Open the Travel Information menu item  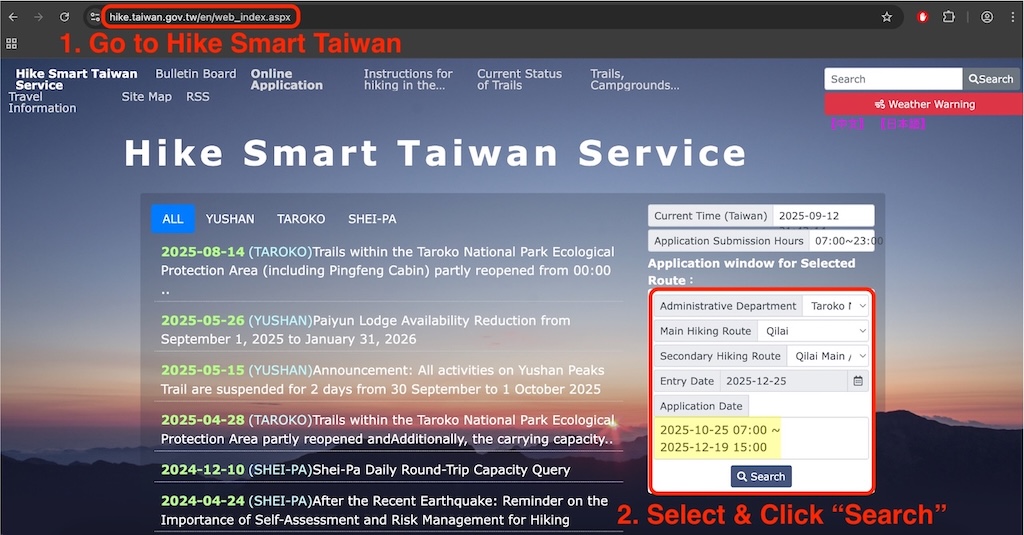(x=42, y=103)
